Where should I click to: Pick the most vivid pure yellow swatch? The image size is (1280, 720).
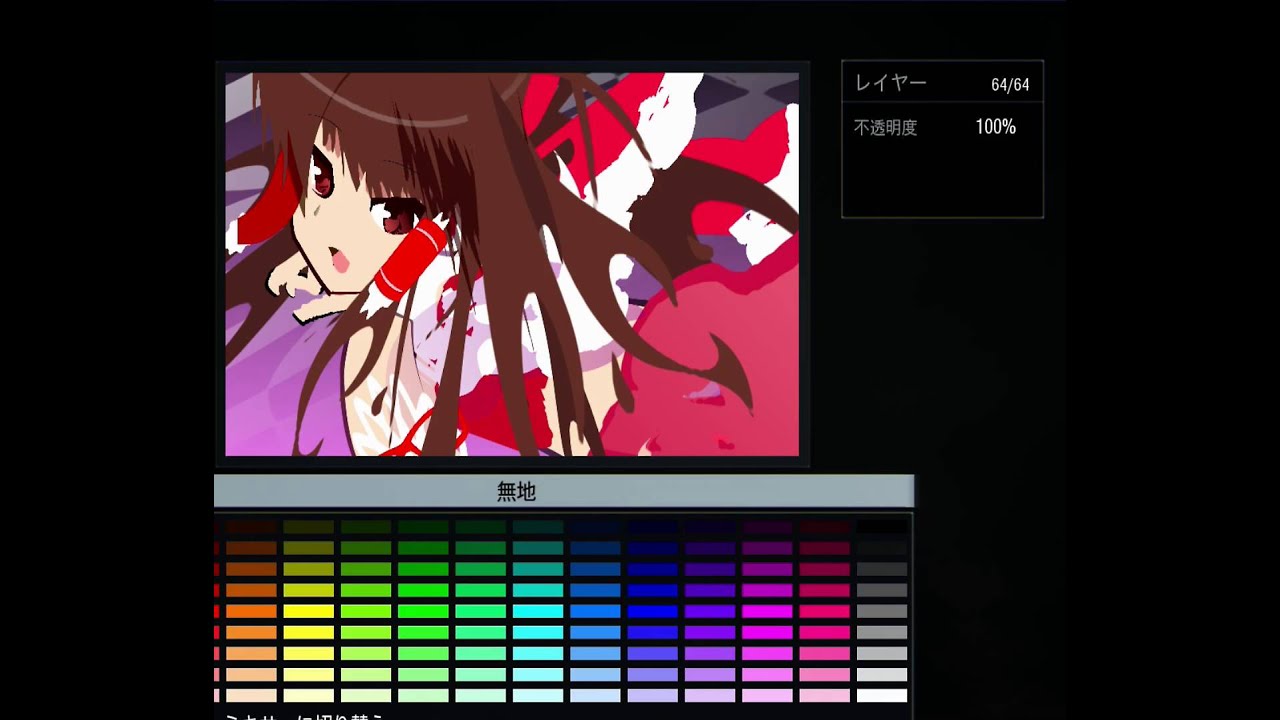308,611
